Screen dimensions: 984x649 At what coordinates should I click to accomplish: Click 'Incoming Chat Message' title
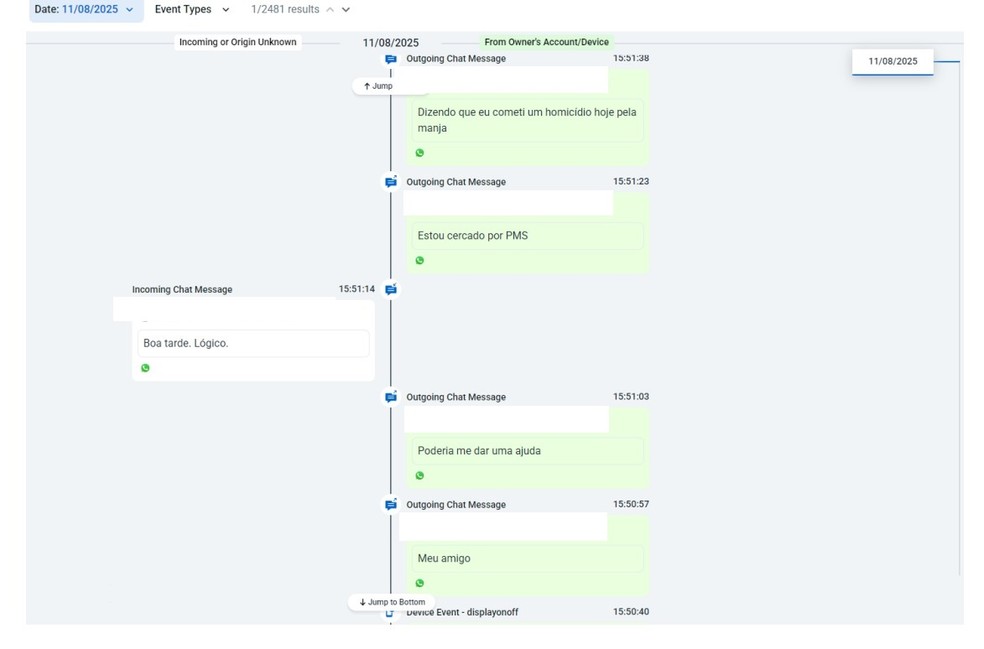[x=182, y=289]
